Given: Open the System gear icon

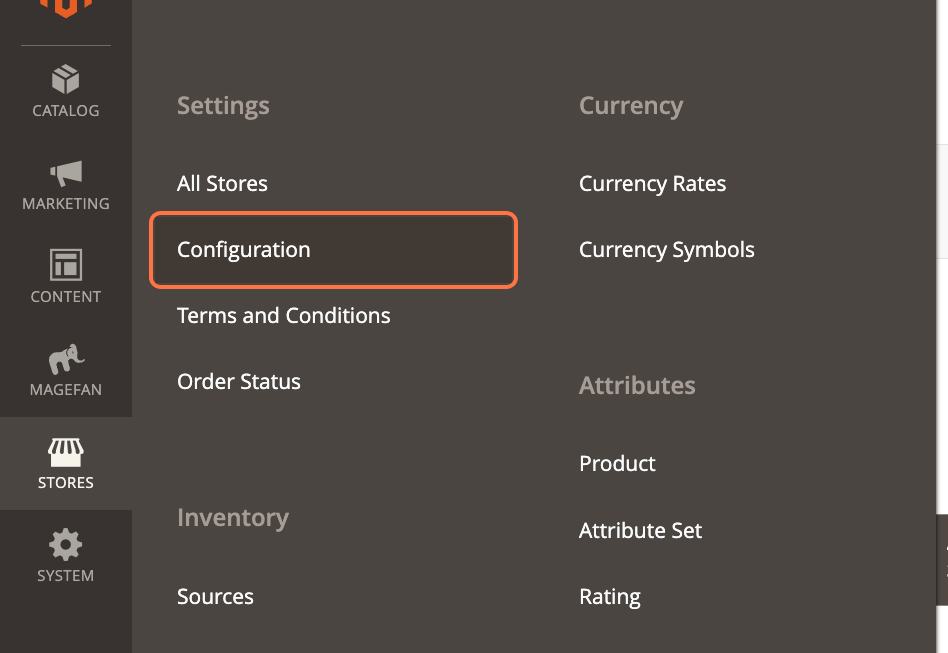Looking at the screenshot, I should click(x=65, y=545).
